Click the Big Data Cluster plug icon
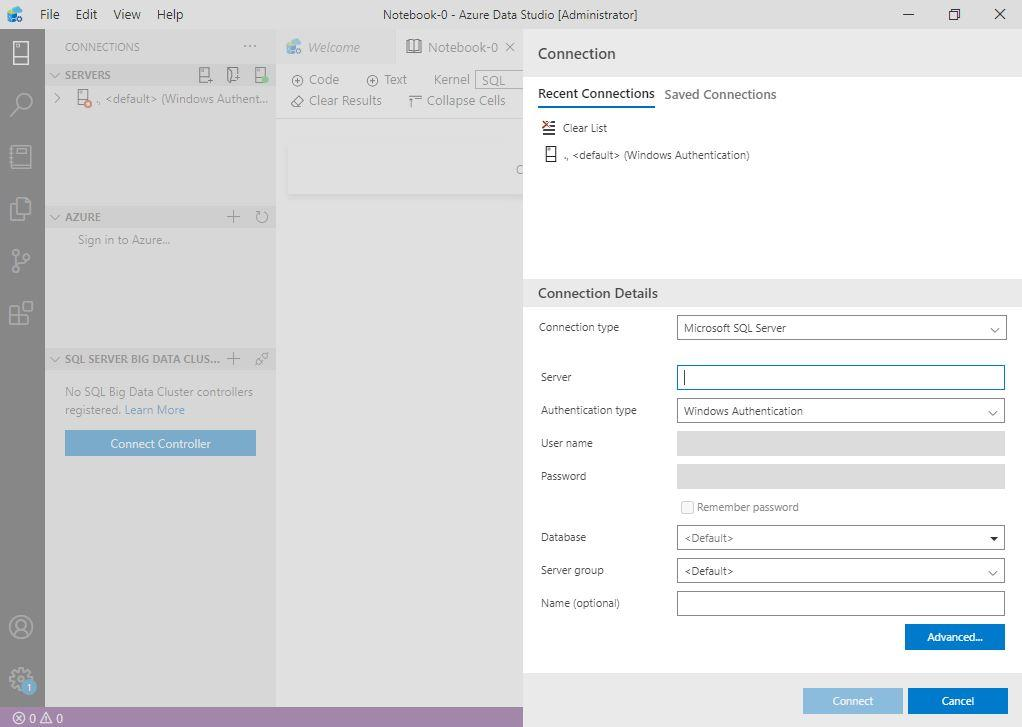Screen dimensions: 1022x727 261,359
